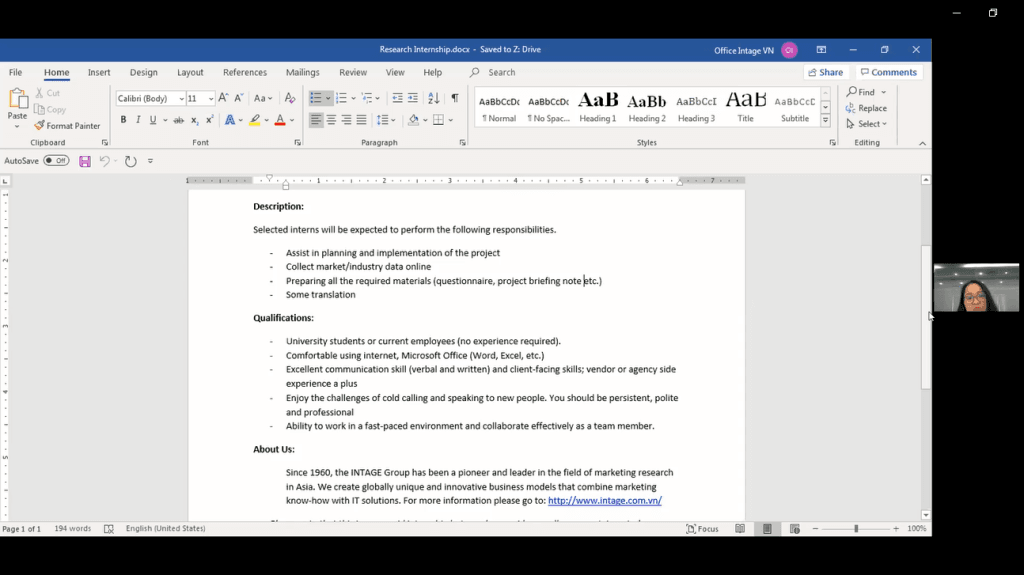The height and width of the screenshot is (575, 1024).
Task: Open the intage.com.vn hyperlink
Action: pyautogui.click(x=605, y=501)
